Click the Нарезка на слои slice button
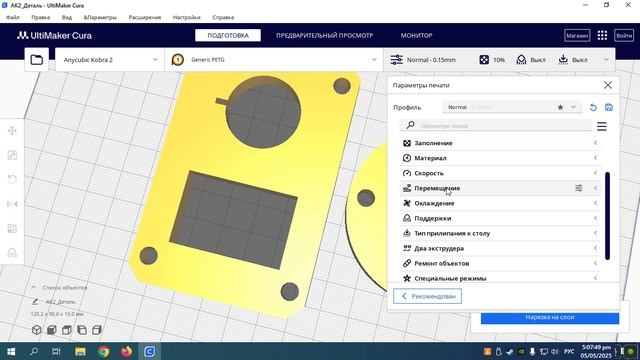Viewport: 640px width, 360px height. (x=549, y=318)
